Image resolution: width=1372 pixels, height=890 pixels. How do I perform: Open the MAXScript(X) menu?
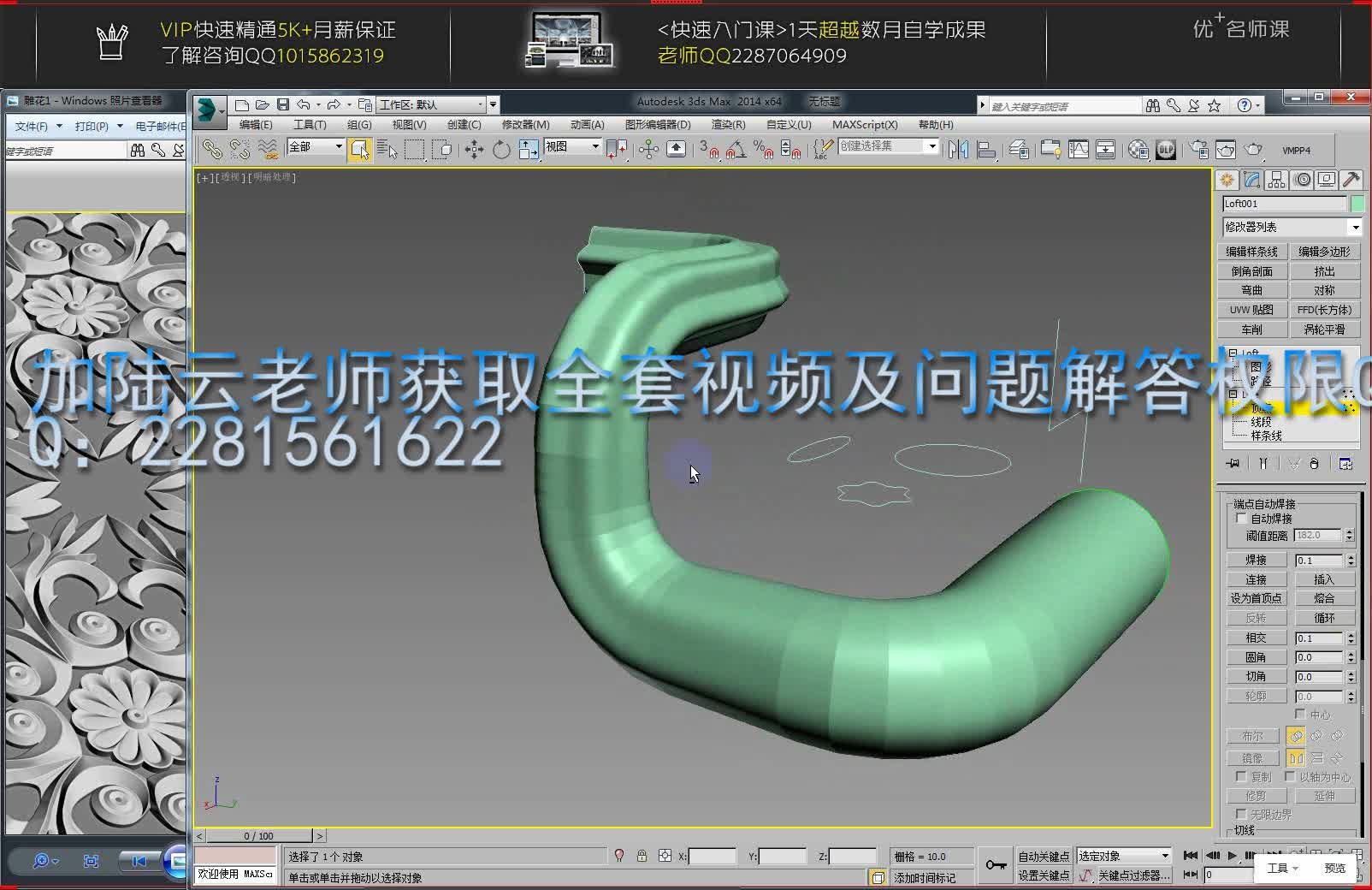[x=865, y=125]
